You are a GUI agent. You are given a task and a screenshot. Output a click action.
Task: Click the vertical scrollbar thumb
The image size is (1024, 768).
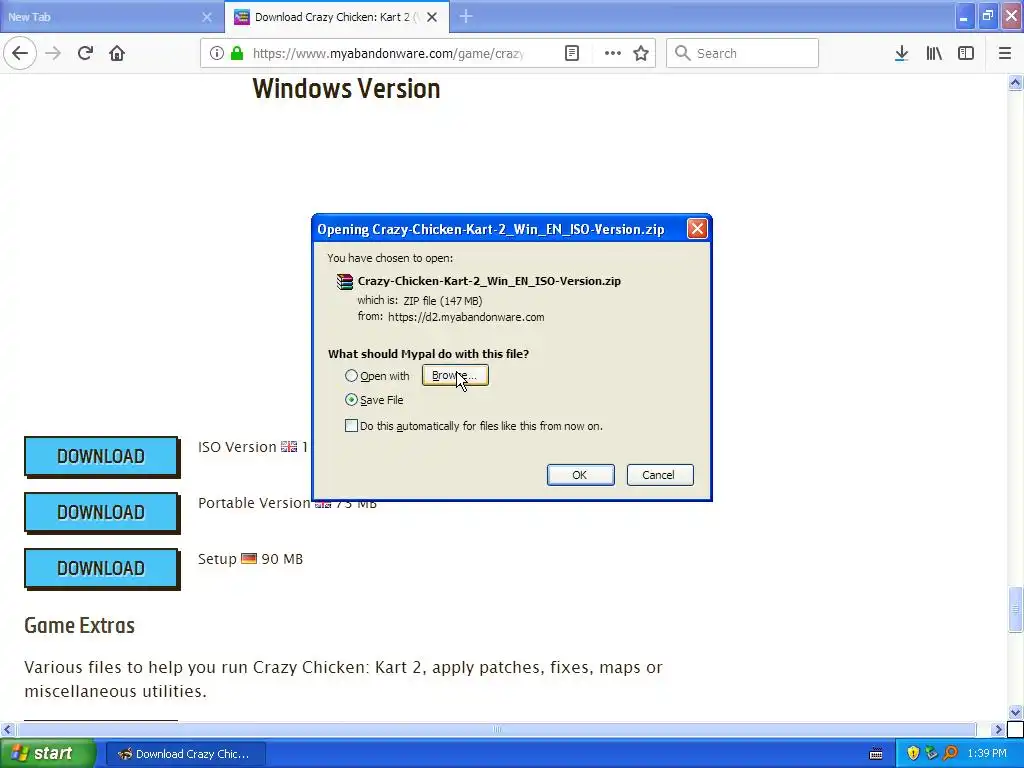coord(1015,609)
